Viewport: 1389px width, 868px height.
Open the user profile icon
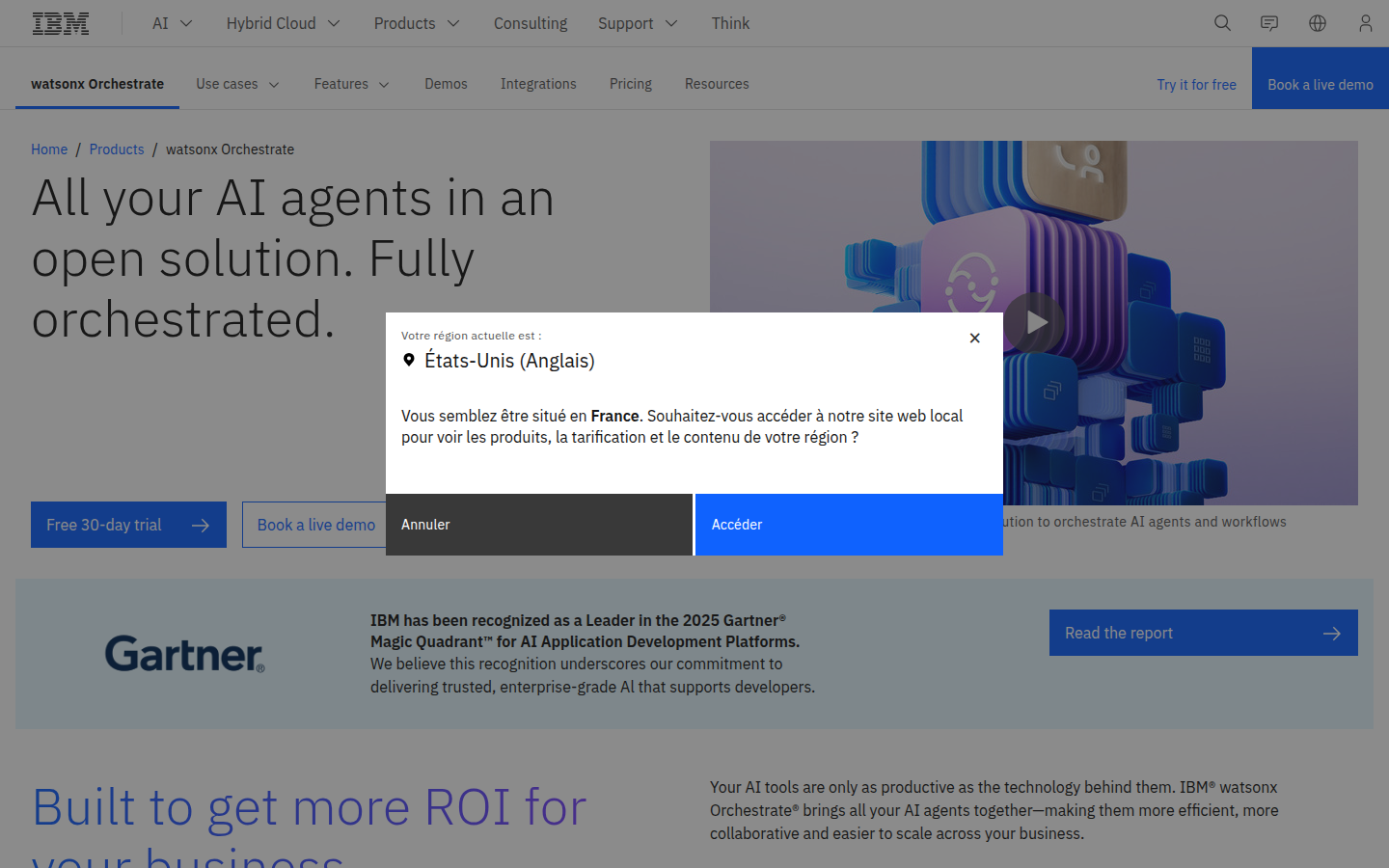coord(1365,23)
